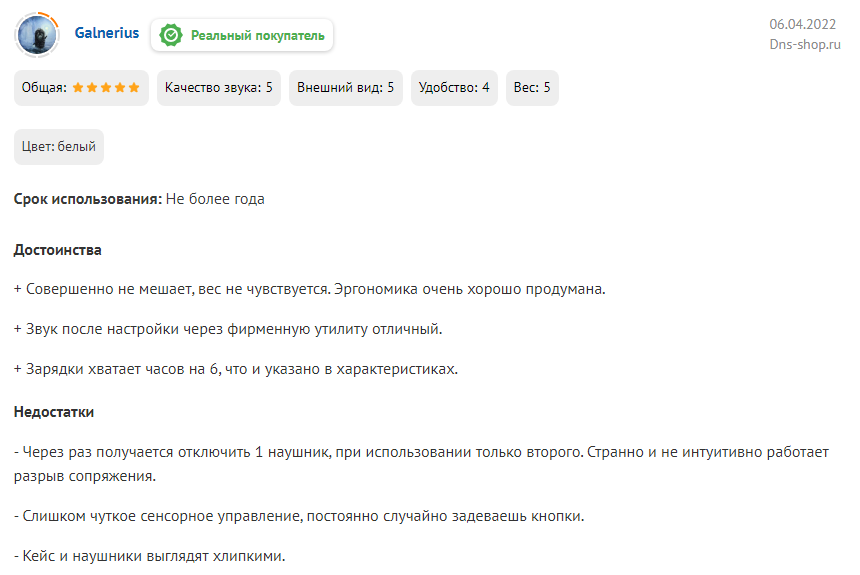860x575 pixels.
Task: Click the line about Слишком чуткое сенсорное управление
Action: pyautogui.click(x=299, y=516)
